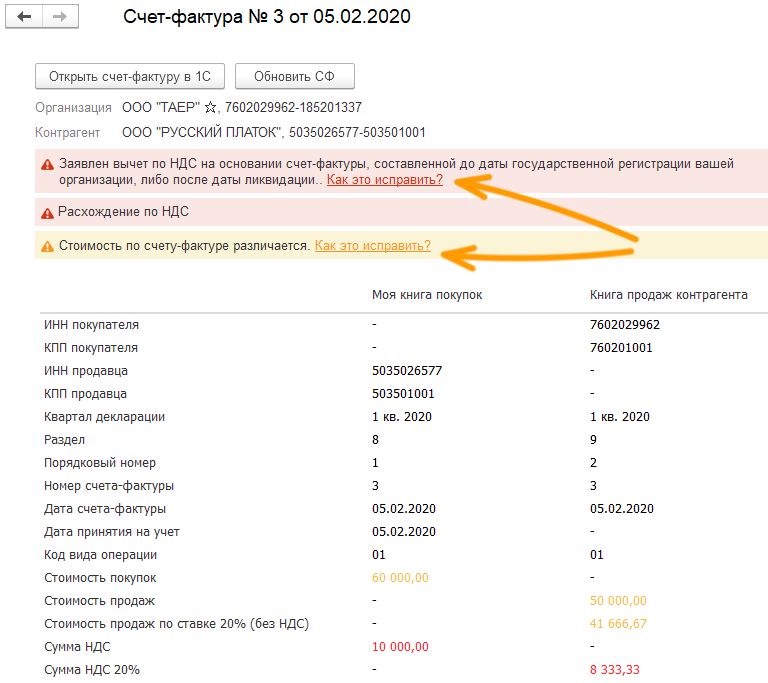This screenshot has height=683, width=768.
Task: Click the red VAT amount 8 333,33
Action: coord(615,670)
